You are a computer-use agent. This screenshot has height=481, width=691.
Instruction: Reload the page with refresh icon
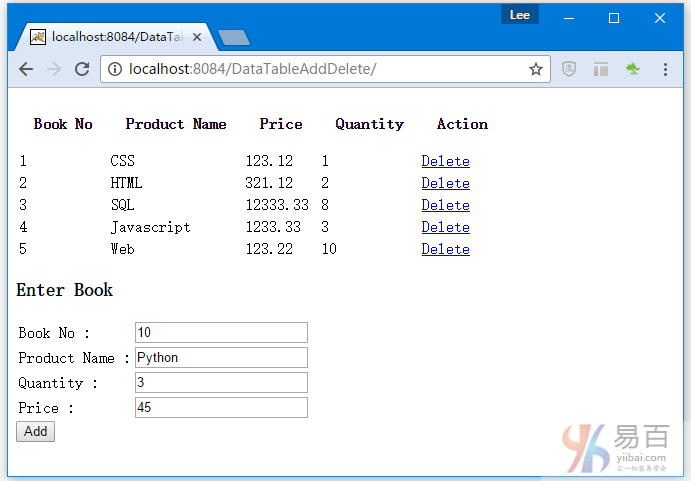tap(82, 69)
